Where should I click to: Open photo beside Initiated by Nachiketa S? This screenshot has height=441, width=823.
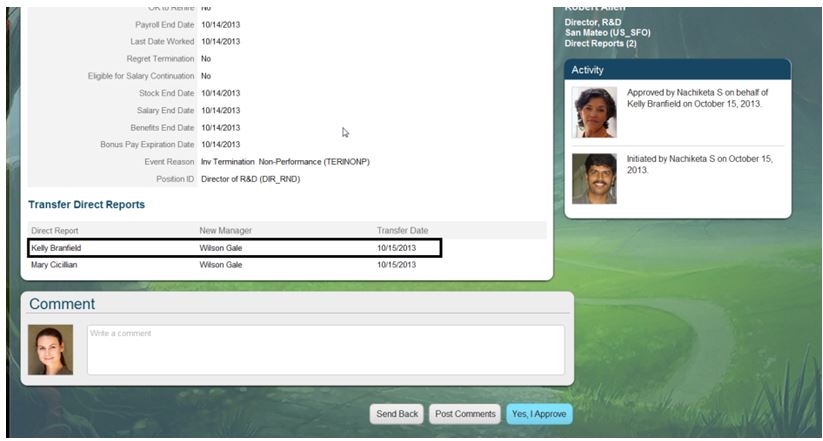[594, 178]
